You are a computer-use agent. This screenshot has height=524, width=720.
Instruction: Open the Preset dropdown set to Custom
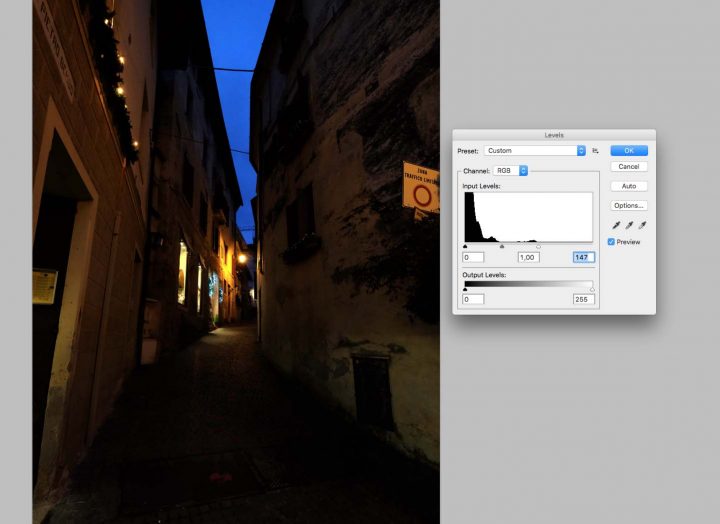tap(535, 151)
